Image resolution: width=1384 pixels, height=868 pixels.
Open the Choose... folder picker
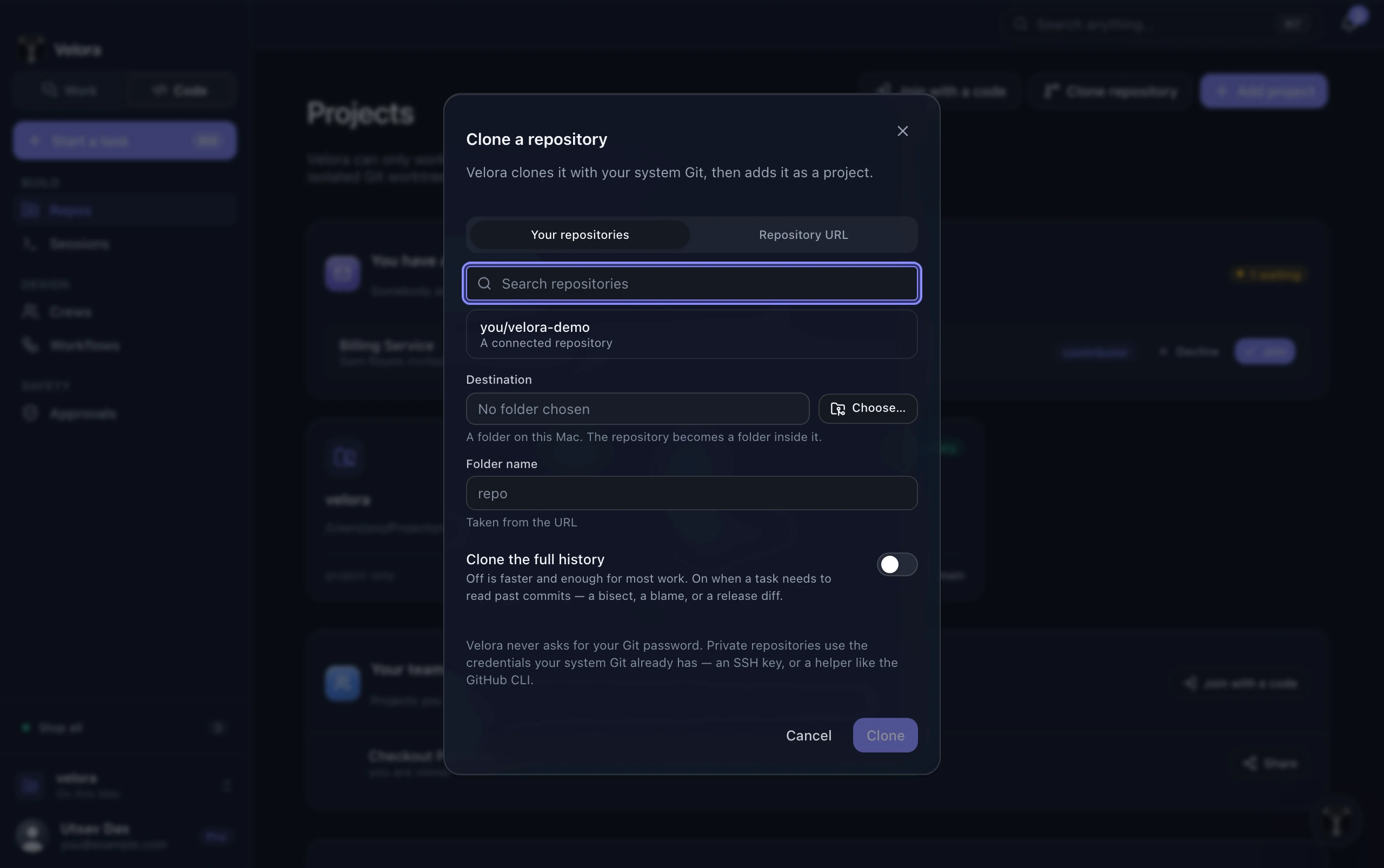[x=868, y=409]
